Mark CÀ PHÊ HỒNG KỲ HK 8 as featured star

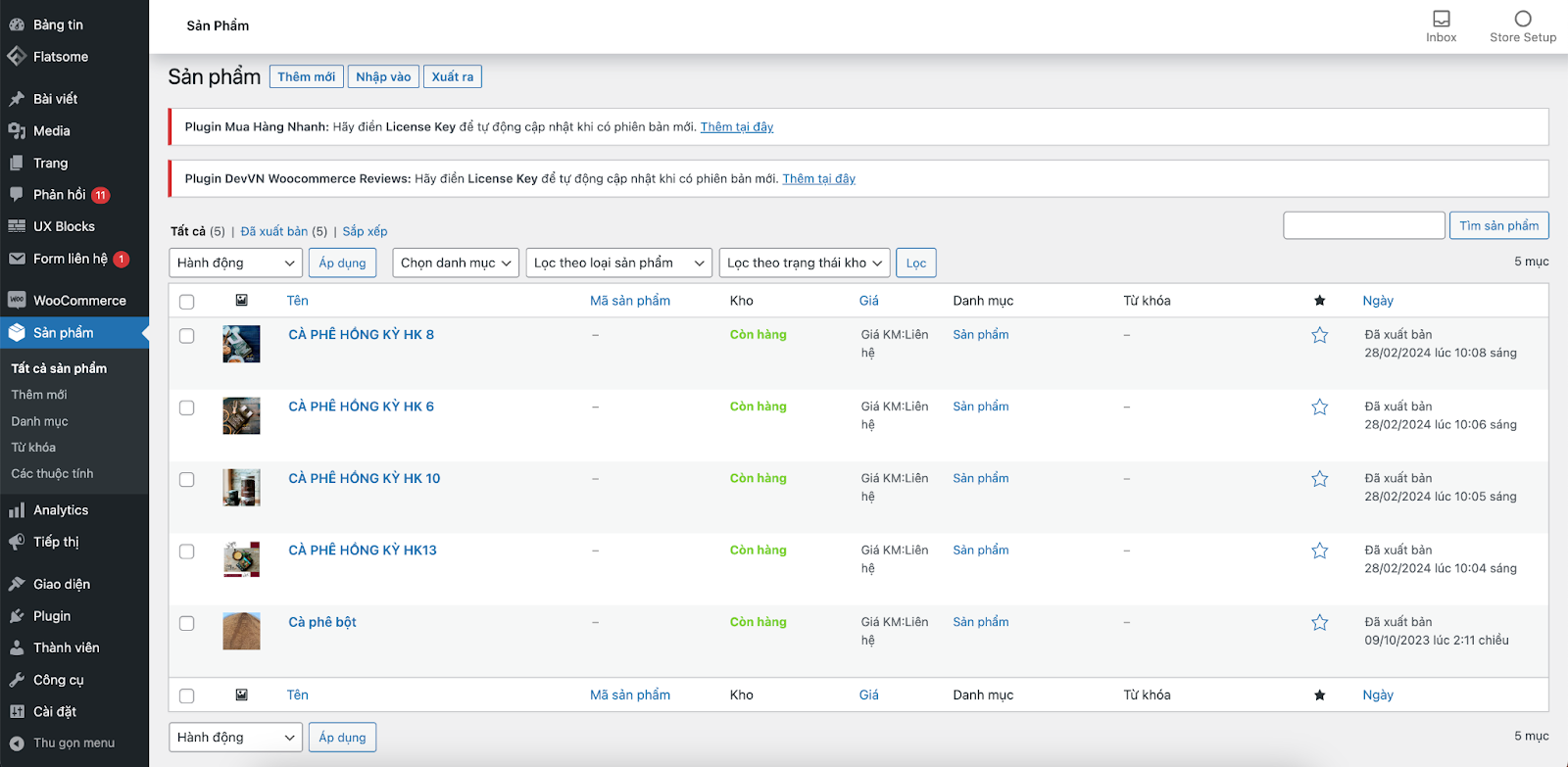(1319, 336)
